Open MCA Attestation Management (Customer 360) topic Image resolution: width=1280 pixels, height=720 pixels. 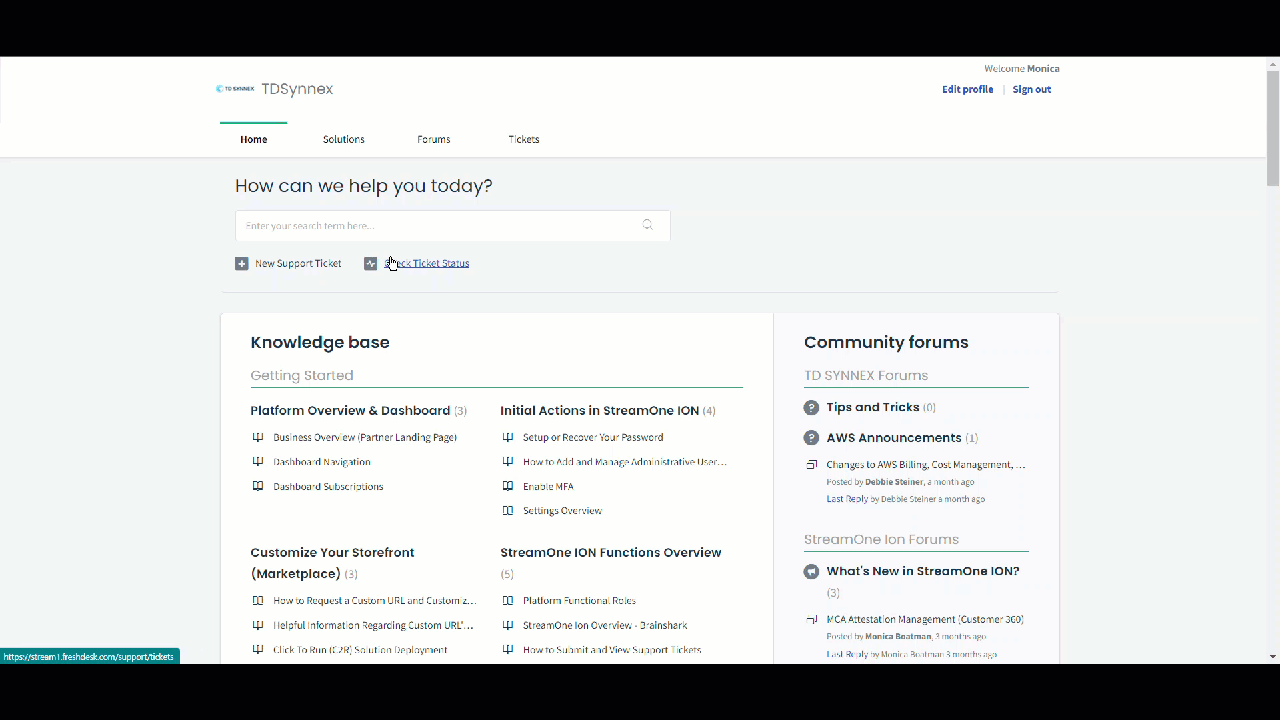925,620
